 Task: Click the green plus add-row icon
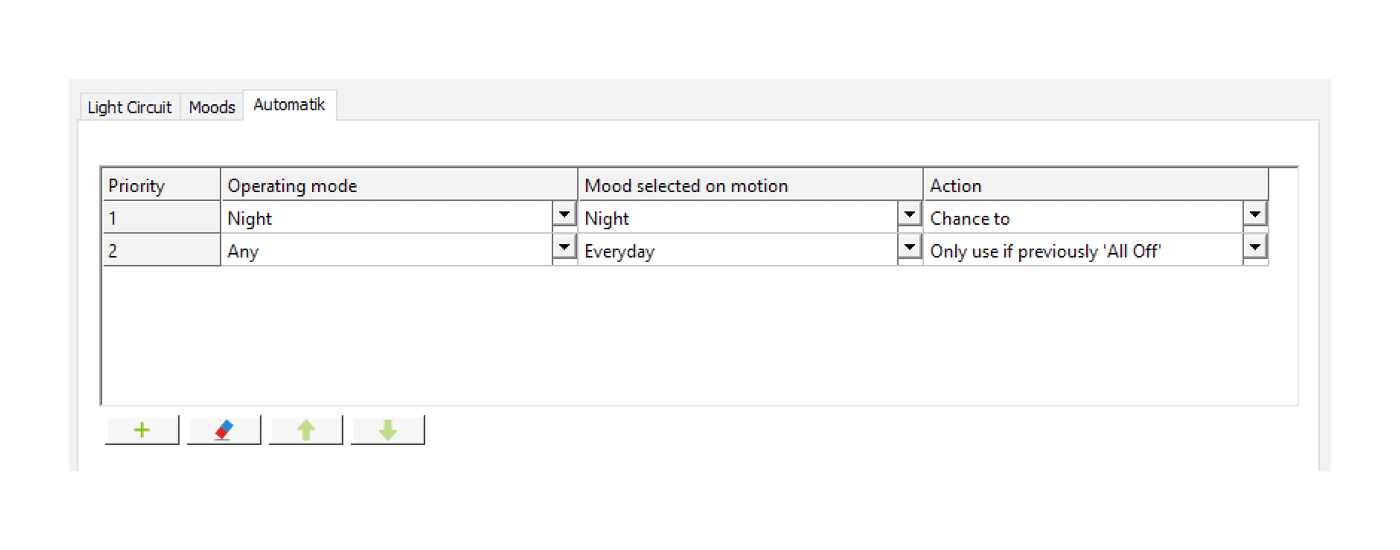coord(142,430)
